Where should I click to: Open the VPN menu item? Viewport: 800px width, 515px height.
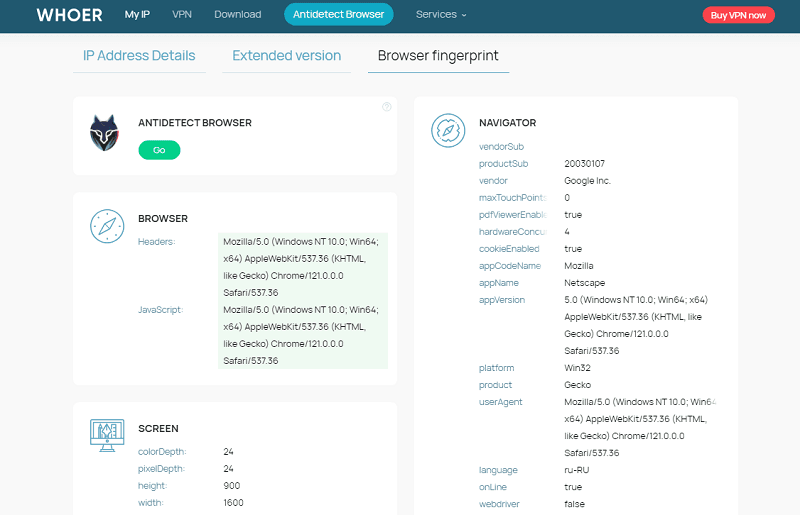coord(182,15)
